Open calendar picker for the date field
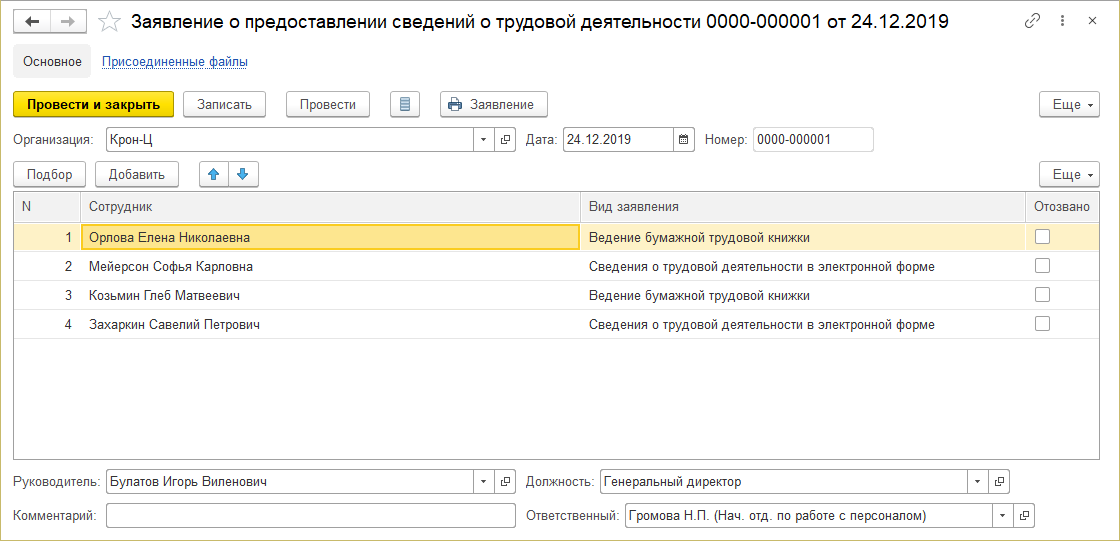Image resolution: width=1120 pixels, height=541 pixels. click(684, 140)
